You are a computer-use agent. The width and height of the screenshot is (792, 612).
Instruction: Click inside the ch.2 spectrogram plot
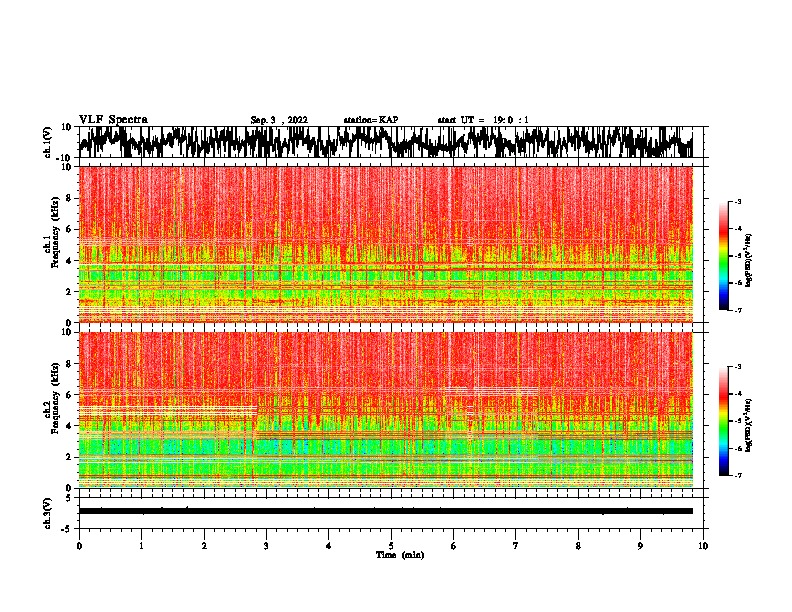[x=386, y=410]
